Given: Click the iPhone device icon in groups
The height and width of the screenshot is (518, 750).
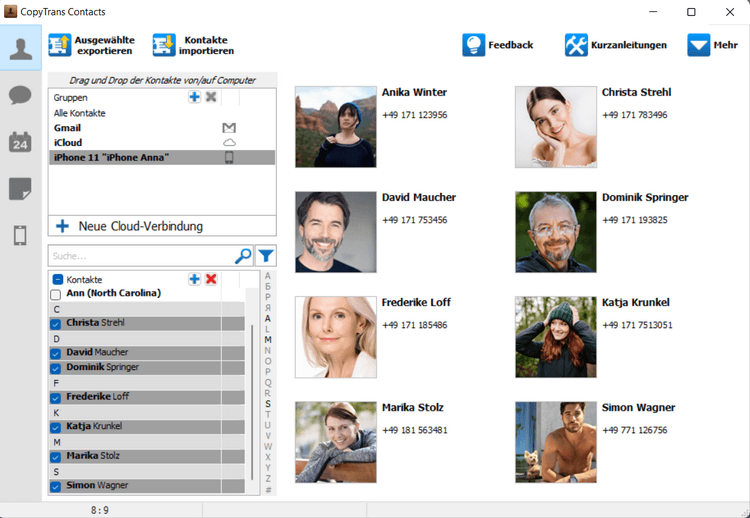Looking at the screenshot, I should (x=229, y=157).
